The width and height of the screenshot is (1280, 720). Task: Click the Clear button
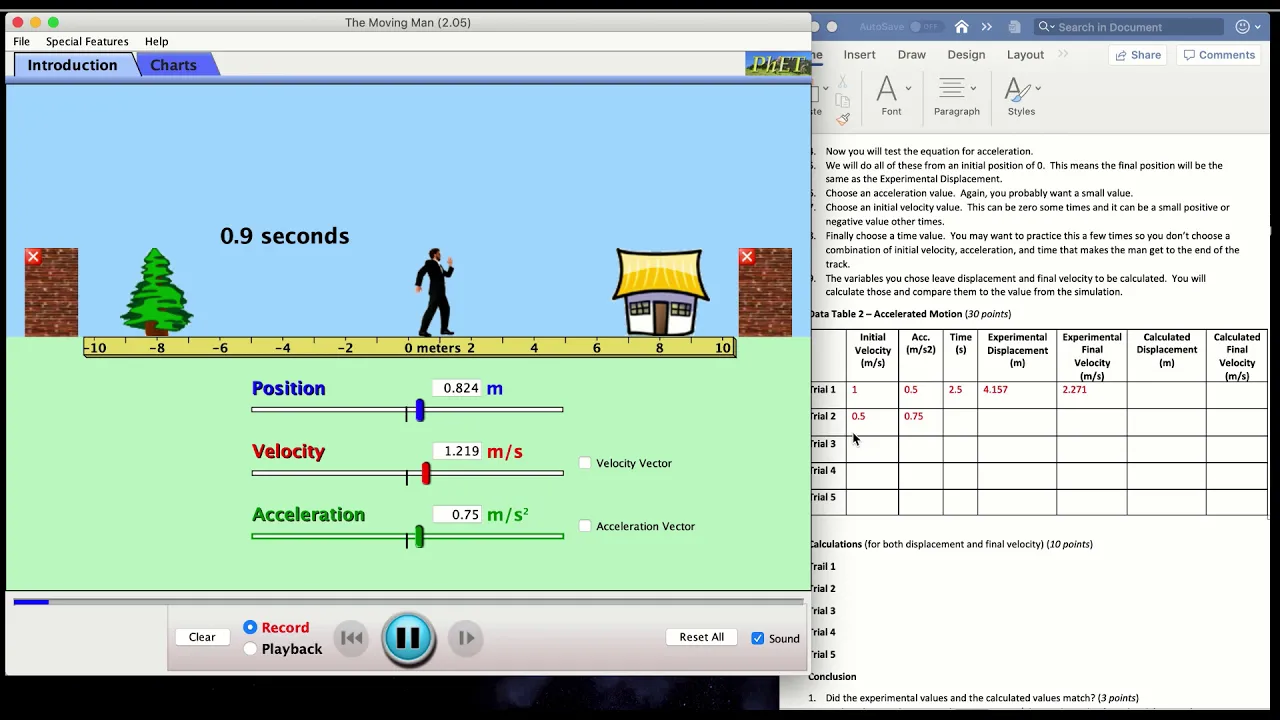pos(202,637)
